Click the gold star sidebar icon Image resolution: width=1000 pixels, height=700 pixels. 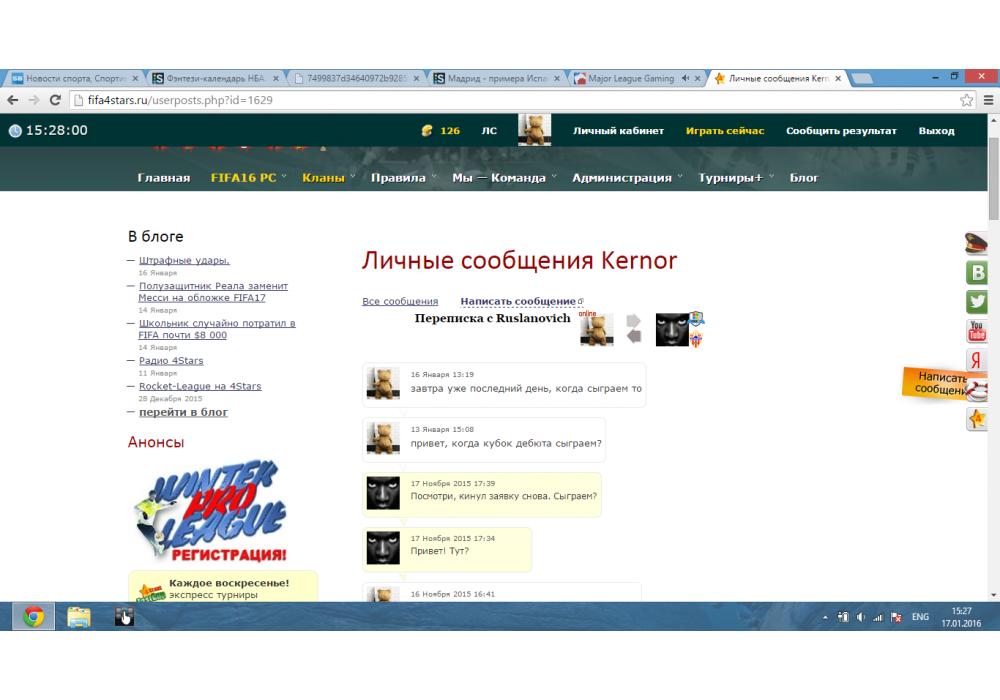pyautogui.click(x=977, y=420)
